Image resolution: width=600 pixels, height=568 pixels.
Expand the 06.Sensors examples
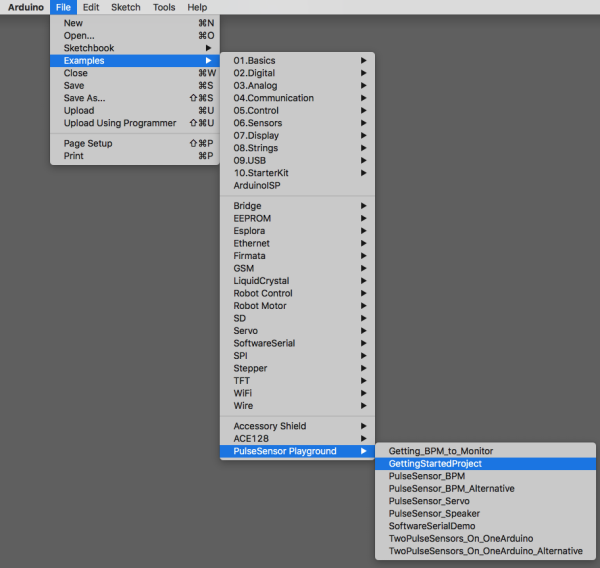coord(297,123)
